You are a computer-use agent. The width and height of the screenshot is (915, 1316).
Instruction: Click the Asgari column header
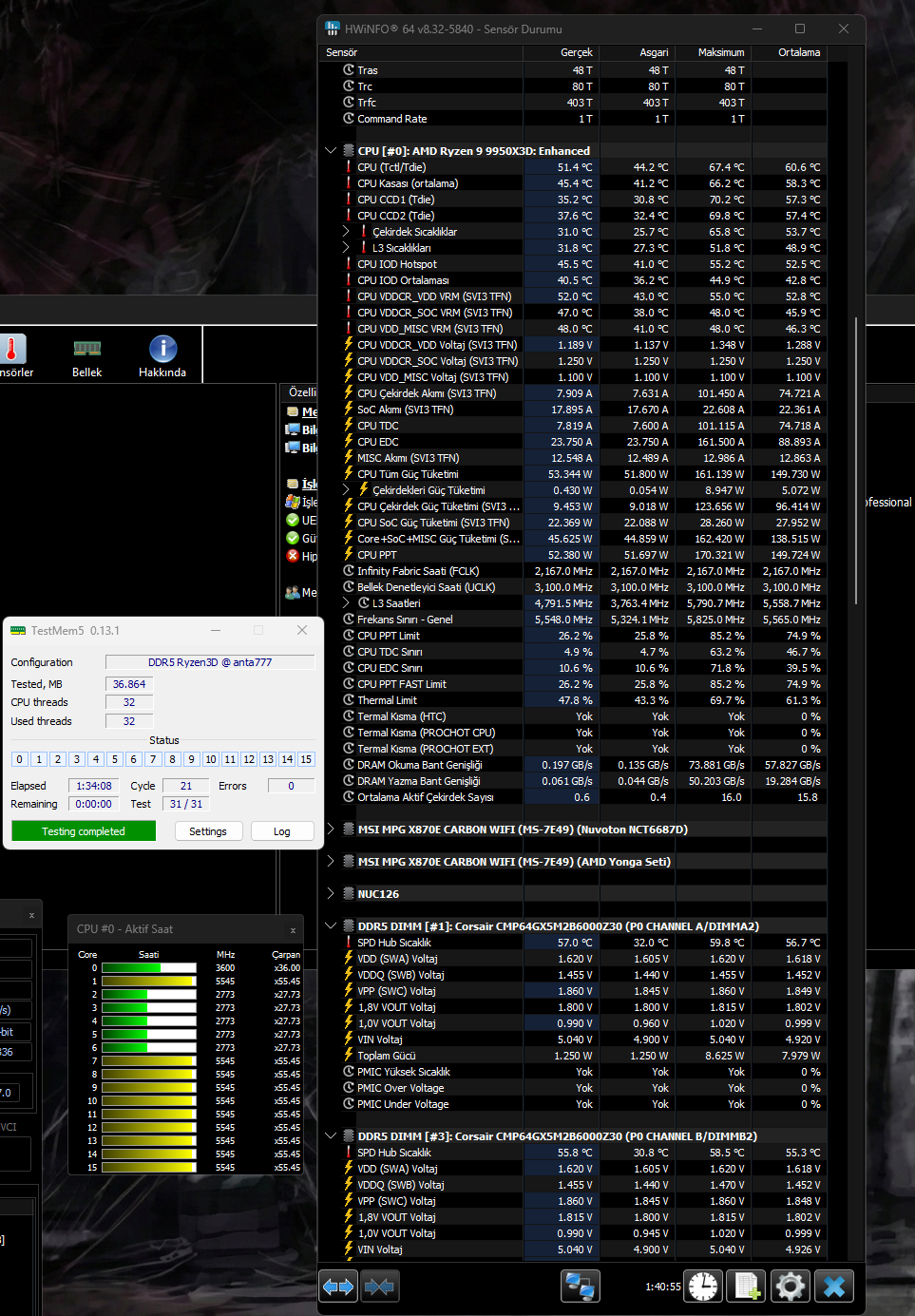click(x=637, y=52)
